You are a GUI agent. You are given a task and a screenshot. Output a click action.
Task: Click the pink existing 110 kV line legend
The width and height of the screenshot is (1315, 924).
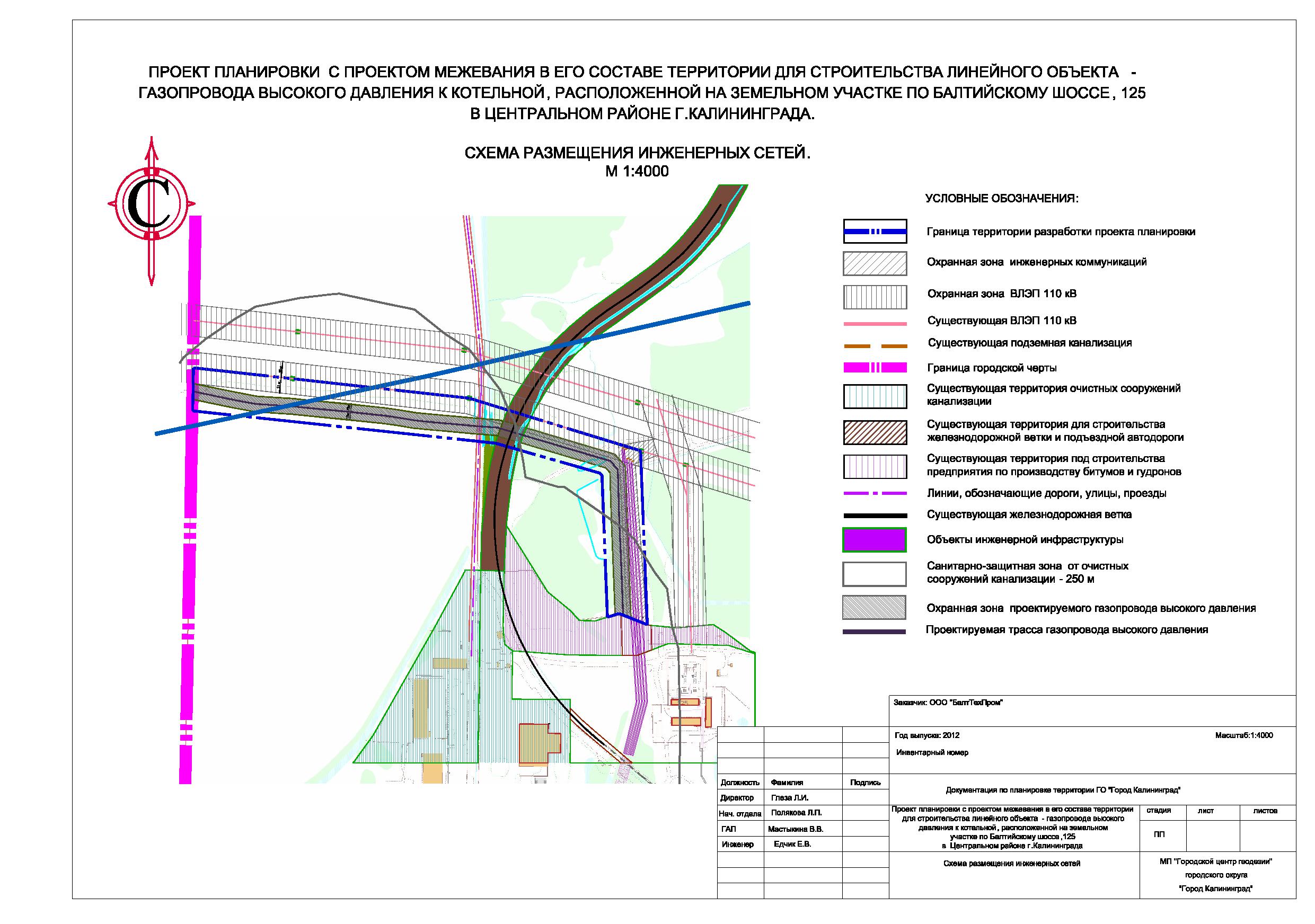[874, 324]
